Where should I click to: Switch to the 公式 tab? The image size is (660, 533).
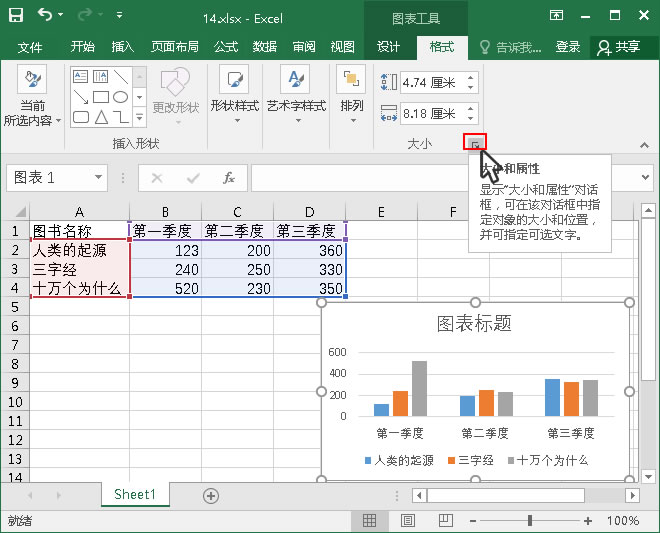click(226, 47)
